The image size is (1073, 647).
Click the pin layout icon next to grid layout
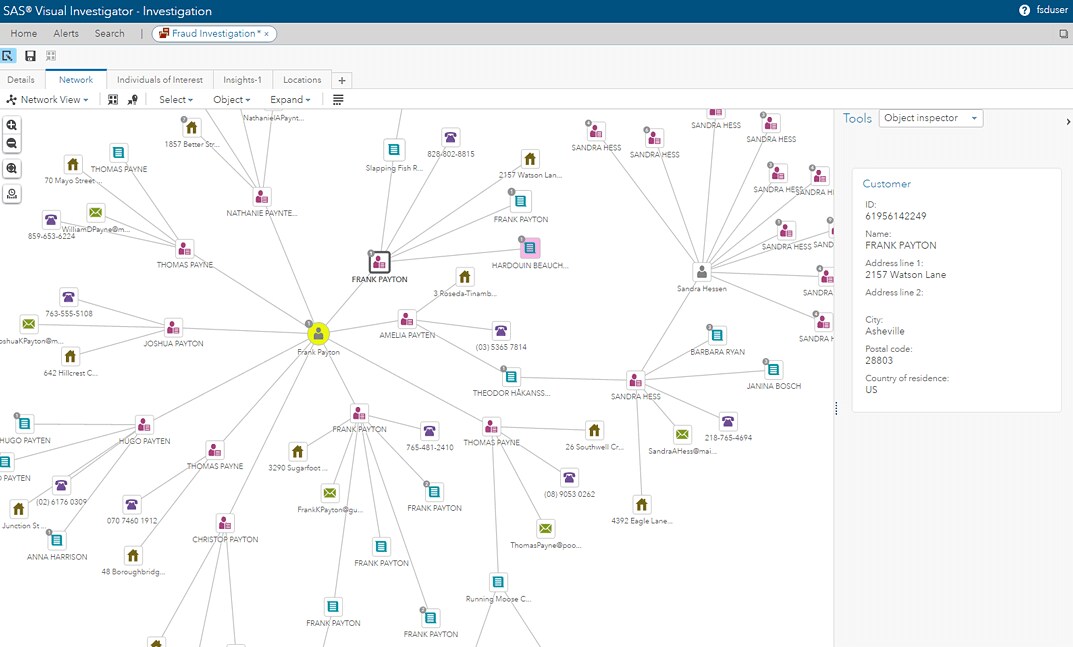pos(131,99)
